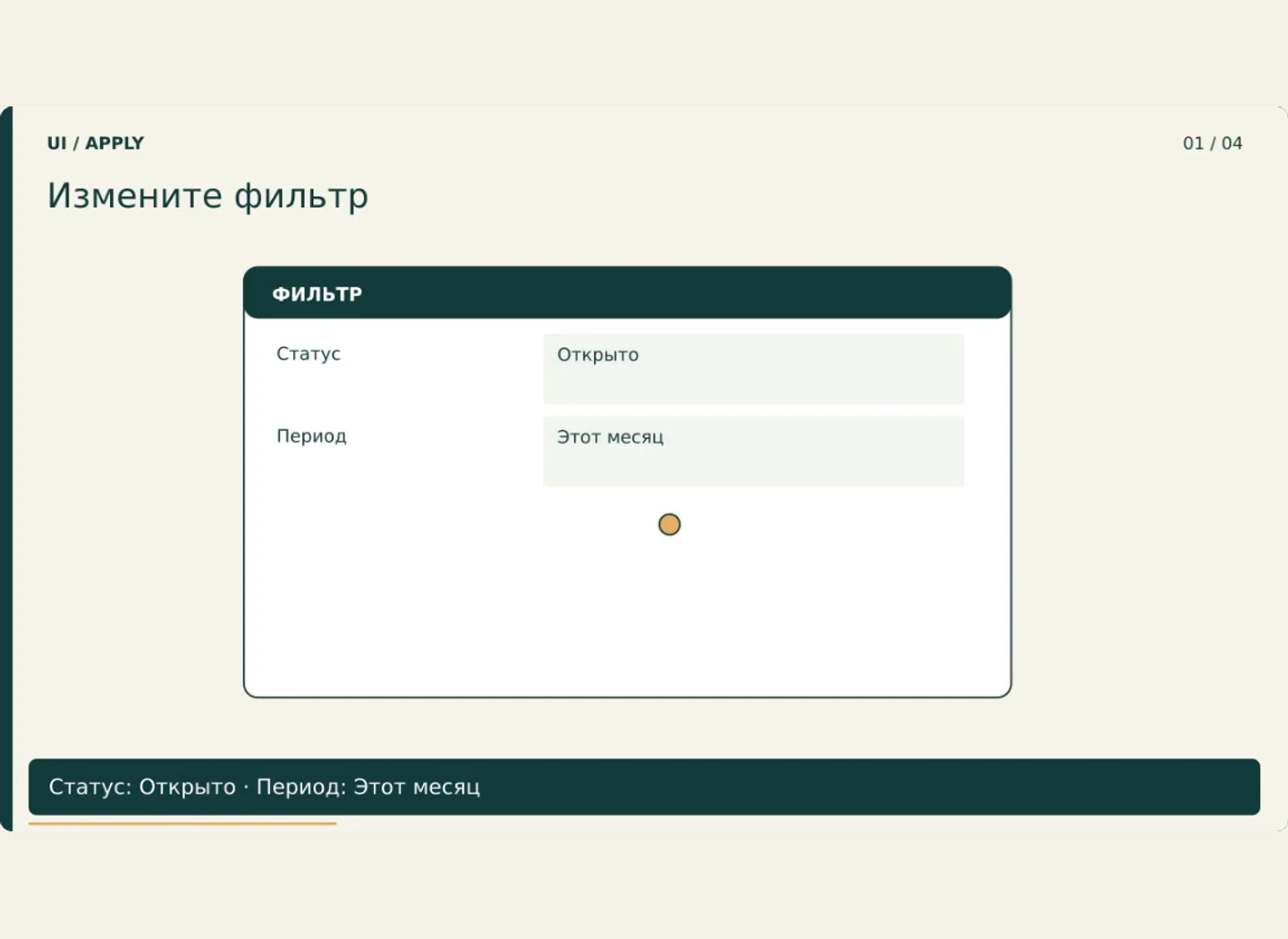Select the Статус field label
1288x939 pixels.
309,353
